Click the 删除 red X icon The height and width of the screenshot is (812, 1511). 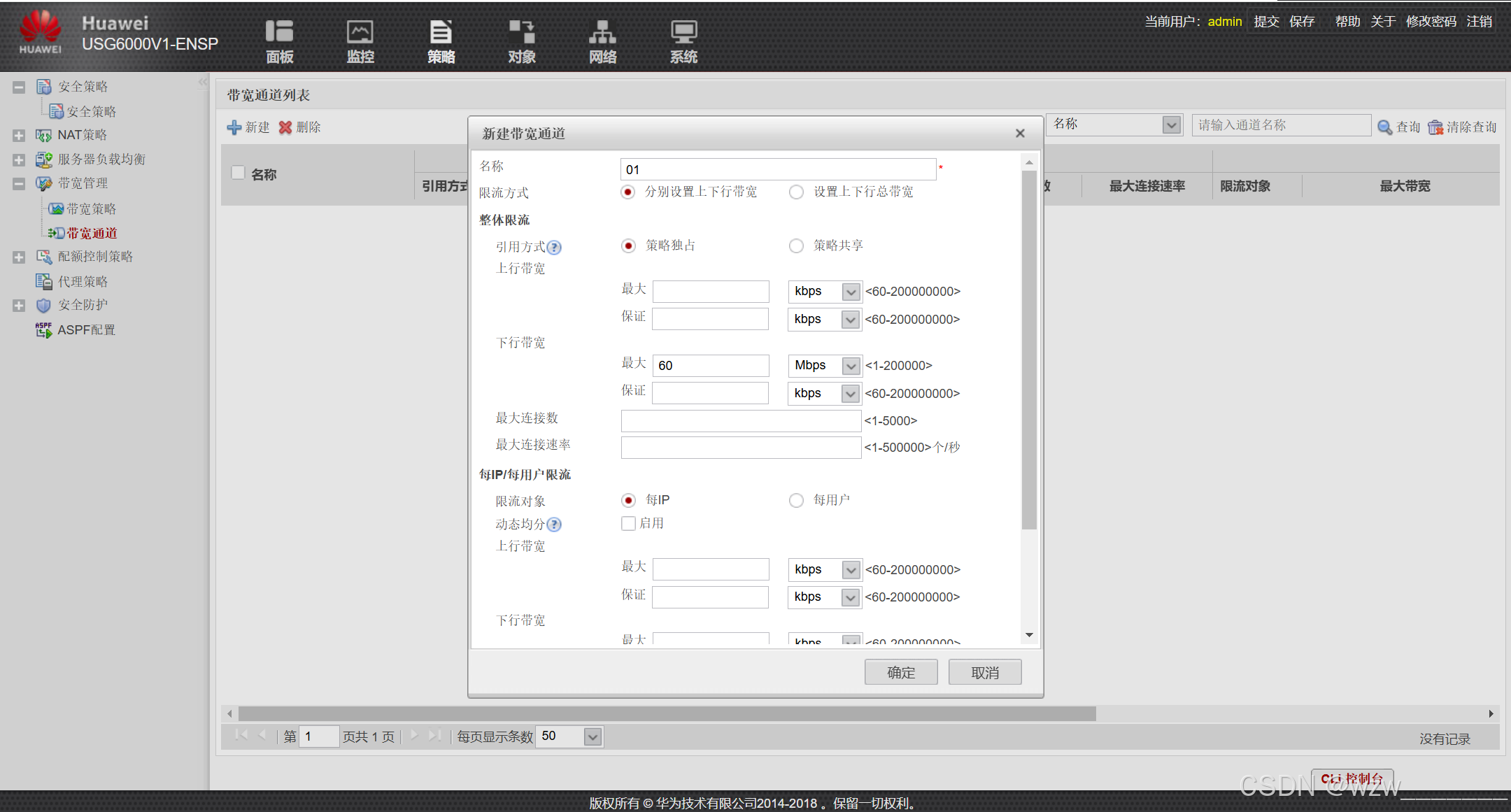tap(285, 127)
